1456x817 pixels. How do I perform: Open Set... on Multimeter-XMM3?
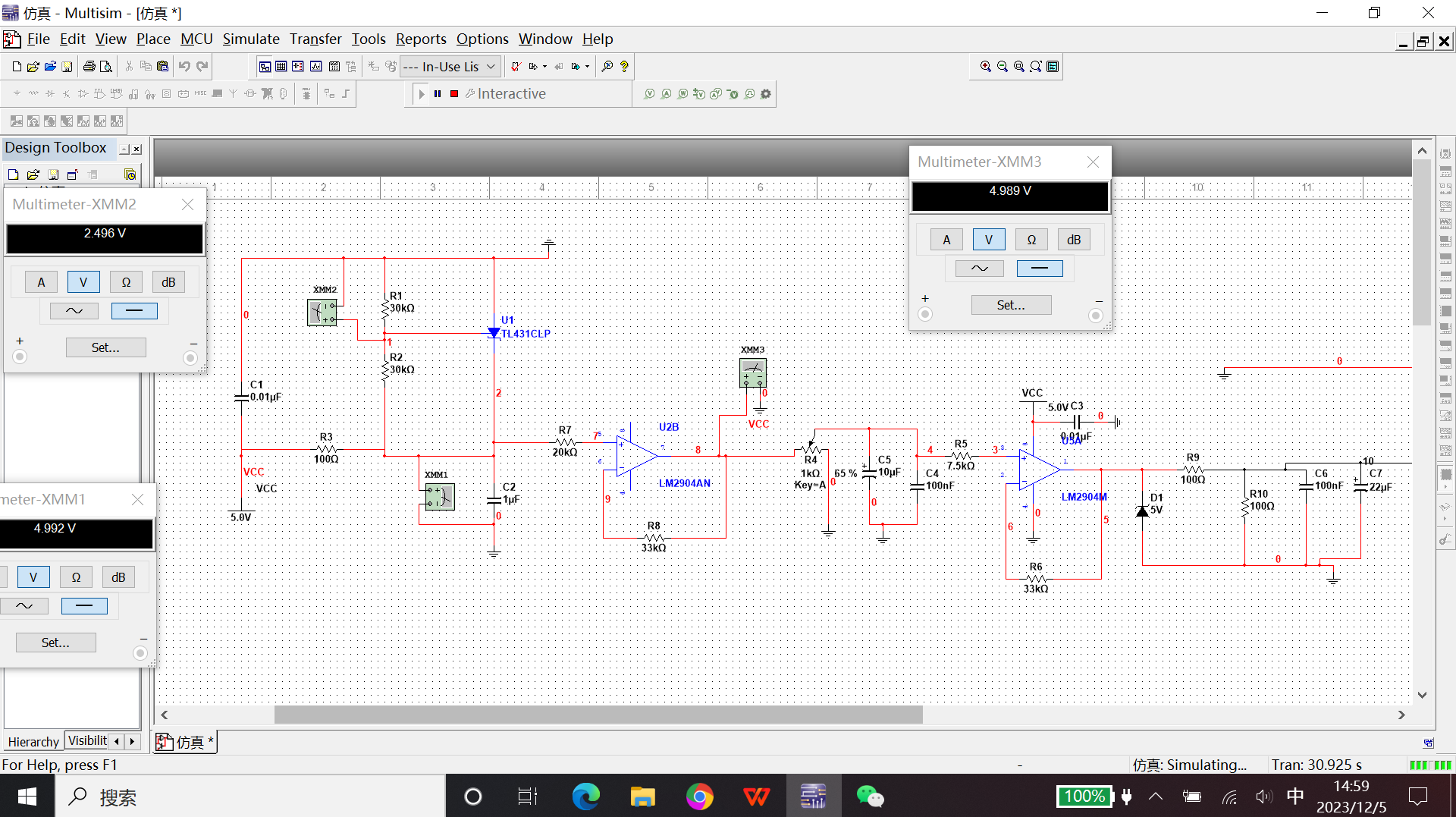click(x=1011, y=305)
